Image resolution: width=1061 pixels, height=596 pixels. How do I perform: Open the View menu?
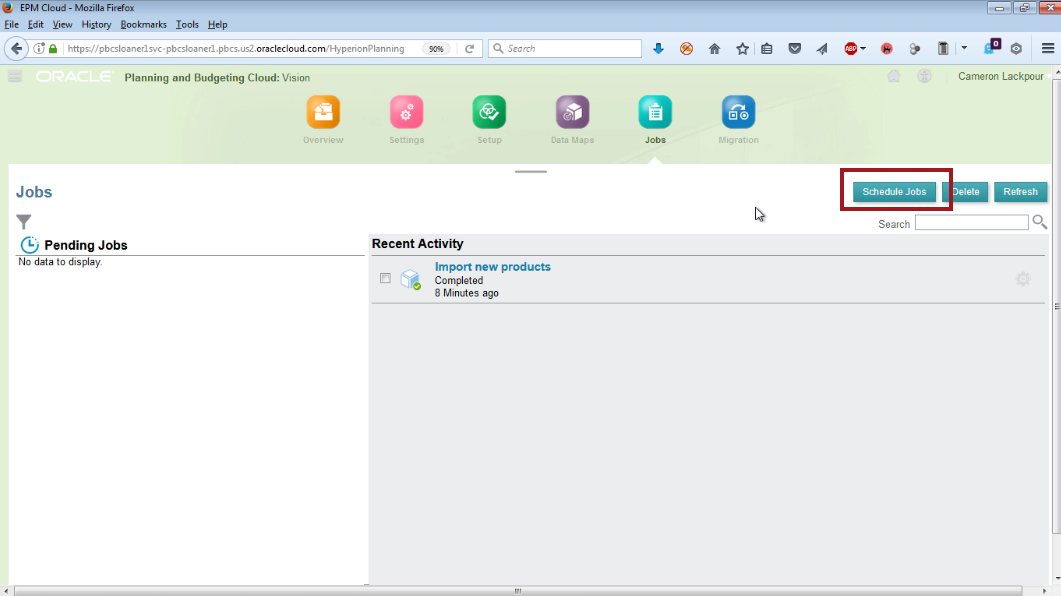(x=62, y=24)
